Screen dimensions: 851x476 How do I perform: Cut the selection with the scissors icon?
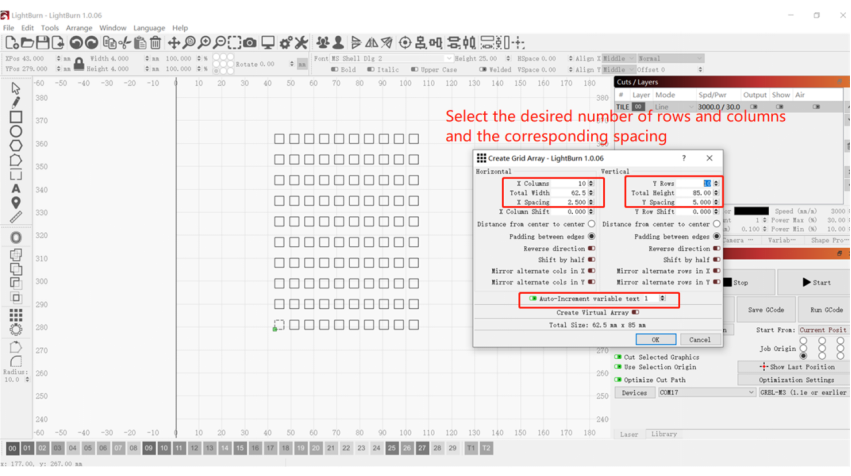125,43
